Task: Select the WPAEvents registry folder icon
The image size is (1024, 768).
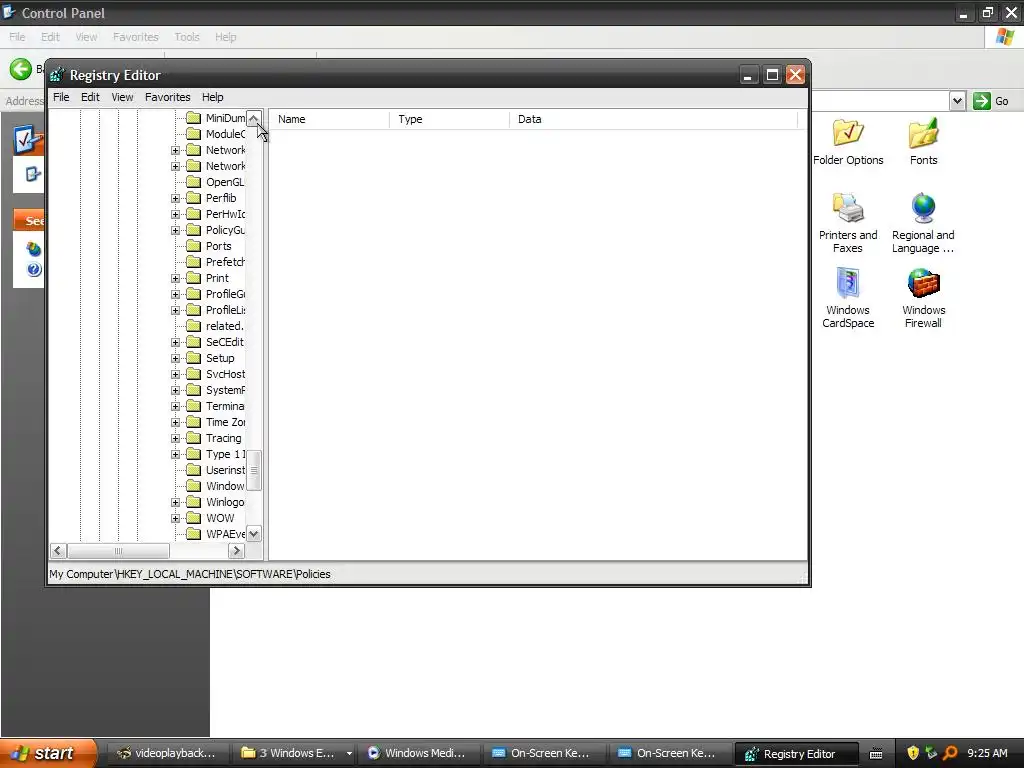Action: pos(193,534)
